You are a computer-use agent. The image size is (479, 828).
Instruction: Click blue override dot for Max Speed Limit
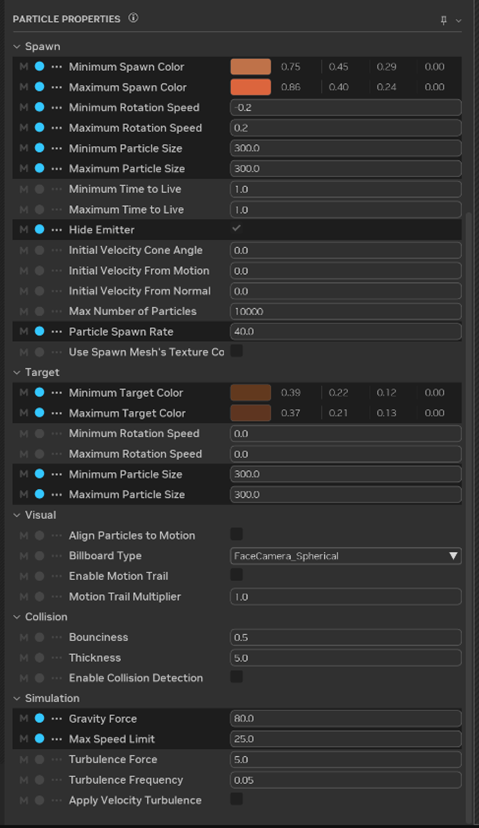tap(40, 739)
